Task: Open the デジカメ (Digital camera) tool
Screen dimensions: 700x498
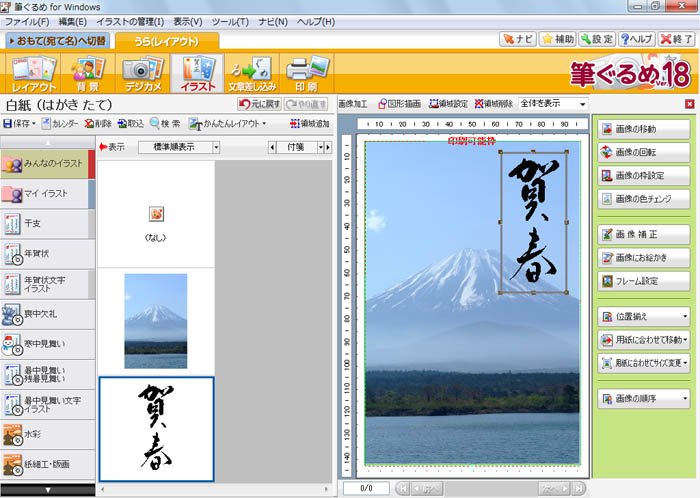Action: [x=141, y=72]
